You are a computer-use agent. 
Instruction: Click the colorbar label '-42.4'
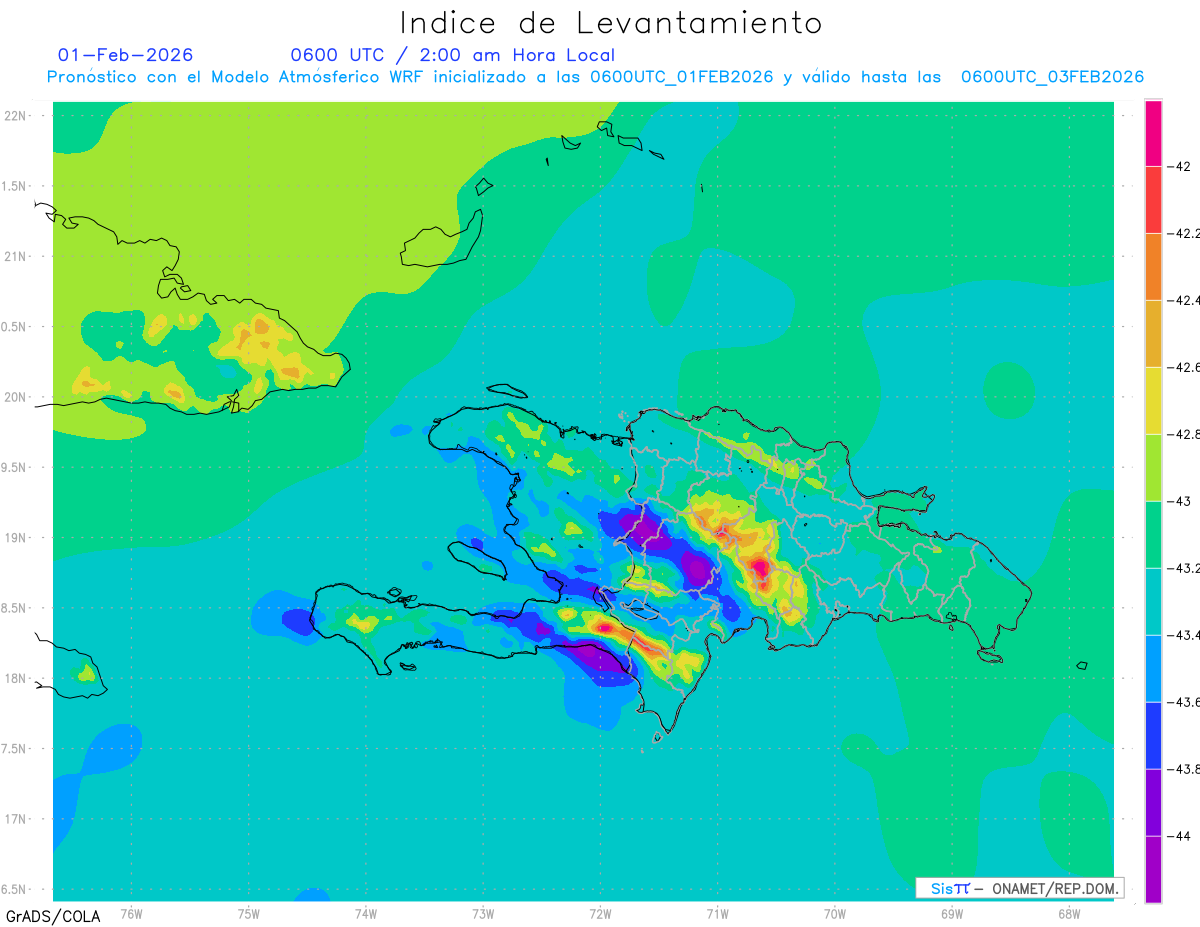pyautogui.click(x=1183, y=300)
